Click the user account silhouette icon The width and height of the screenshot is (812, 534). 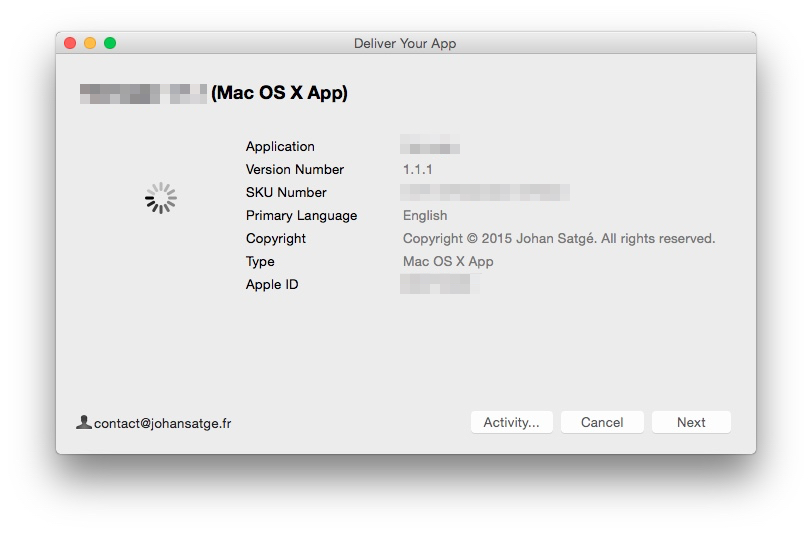(x=84, y=422)
